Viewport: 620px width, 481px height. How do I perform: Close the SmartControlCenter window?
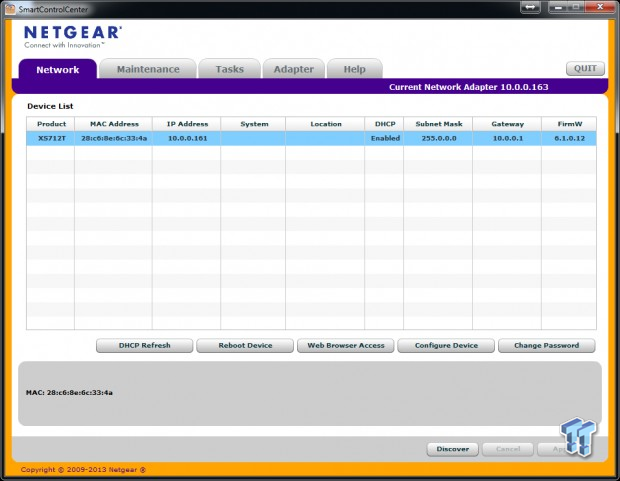(600, 7)
